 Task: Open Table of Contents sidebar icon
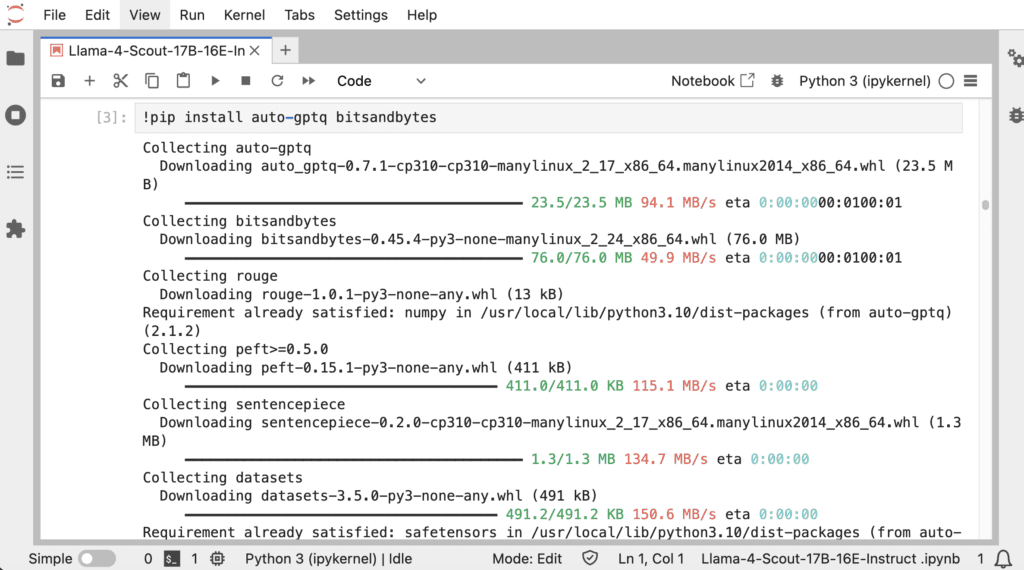point(16,172)
